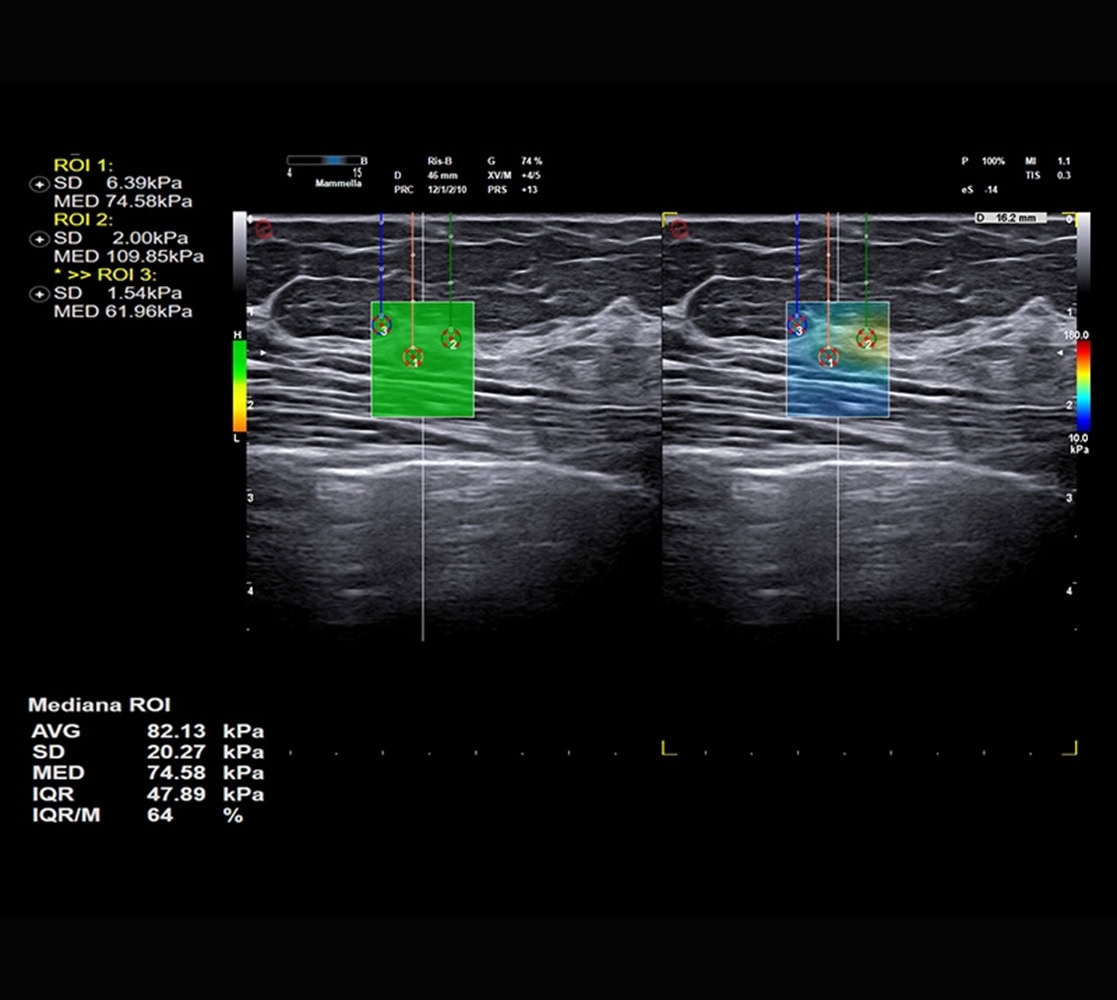
Task: Select ROI marker 1 on the stiffness color map
Action: click(x=828, y=356)
